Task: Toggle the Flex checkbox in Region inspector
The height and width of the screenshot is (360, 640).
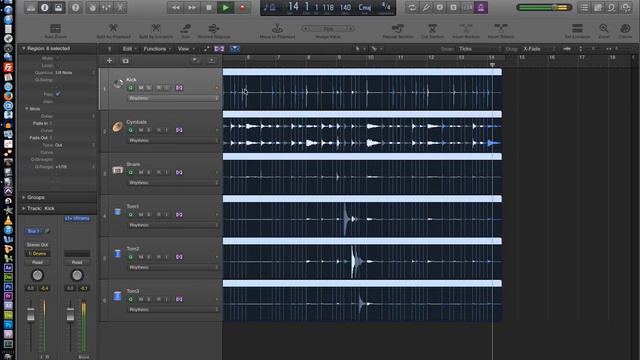Action: [58, 94]
